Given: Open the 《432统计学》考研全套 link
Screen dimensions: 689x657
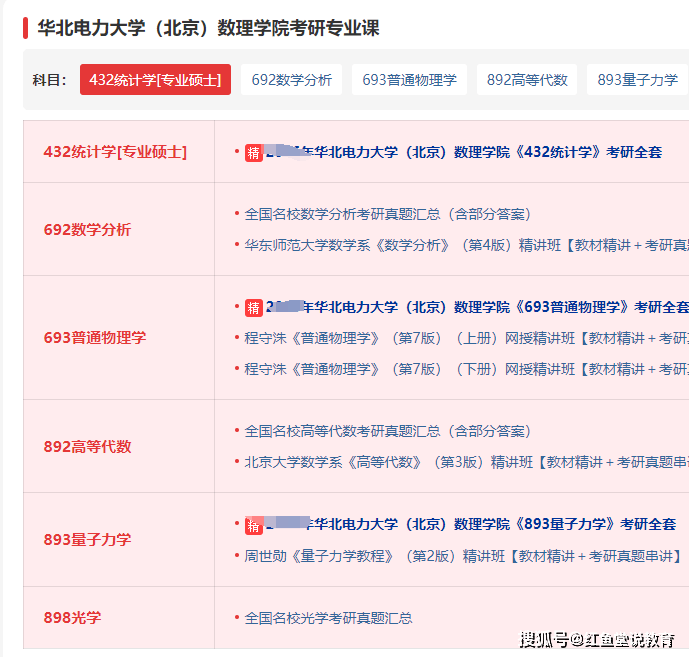Looking at the screenshot, I should click(464, 152).
